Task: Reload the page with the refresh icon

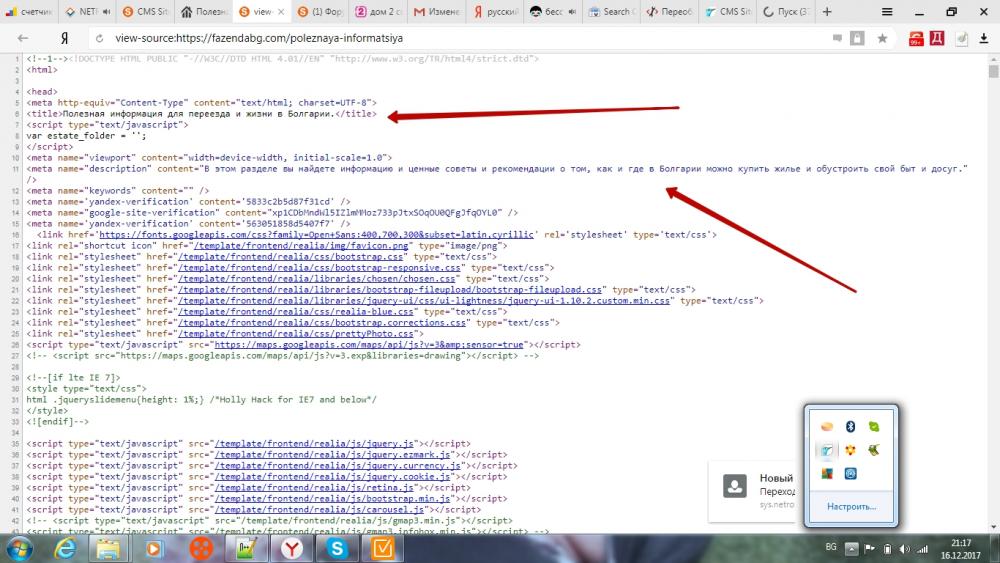Action: (x=99, y=38)
